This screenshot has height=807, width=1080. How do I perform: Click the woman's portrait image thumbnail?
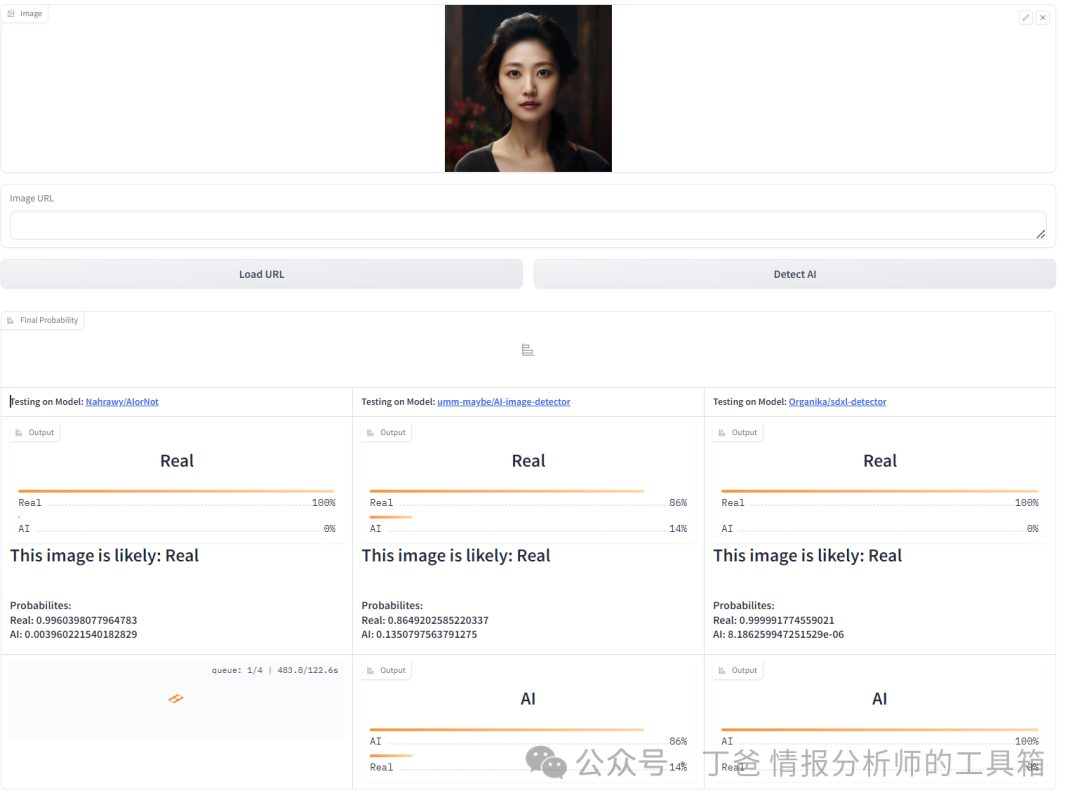click(x=528, y=88)
